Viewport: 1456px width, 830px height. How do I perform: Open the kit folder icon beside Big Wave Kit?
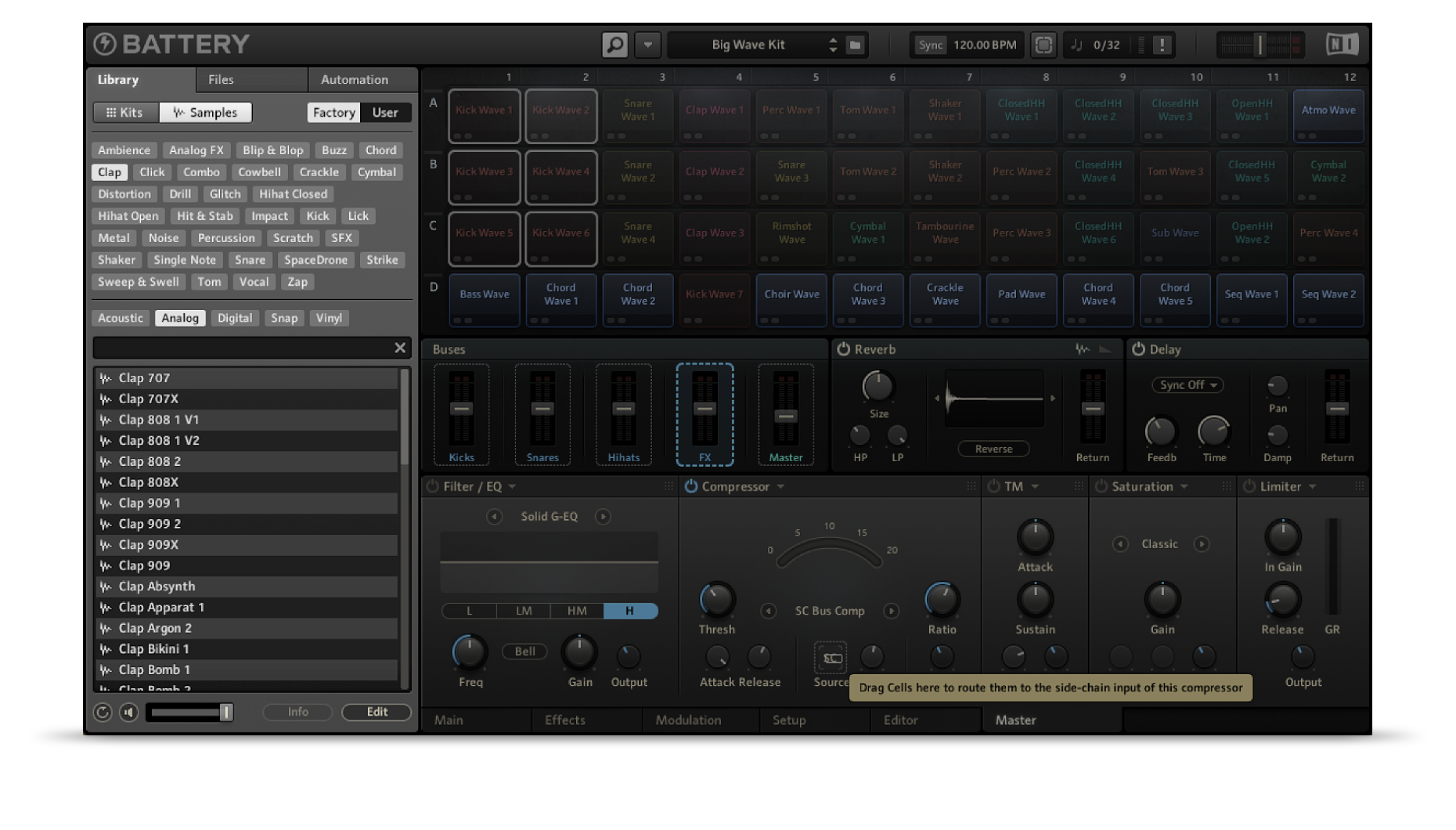point(856,45)
